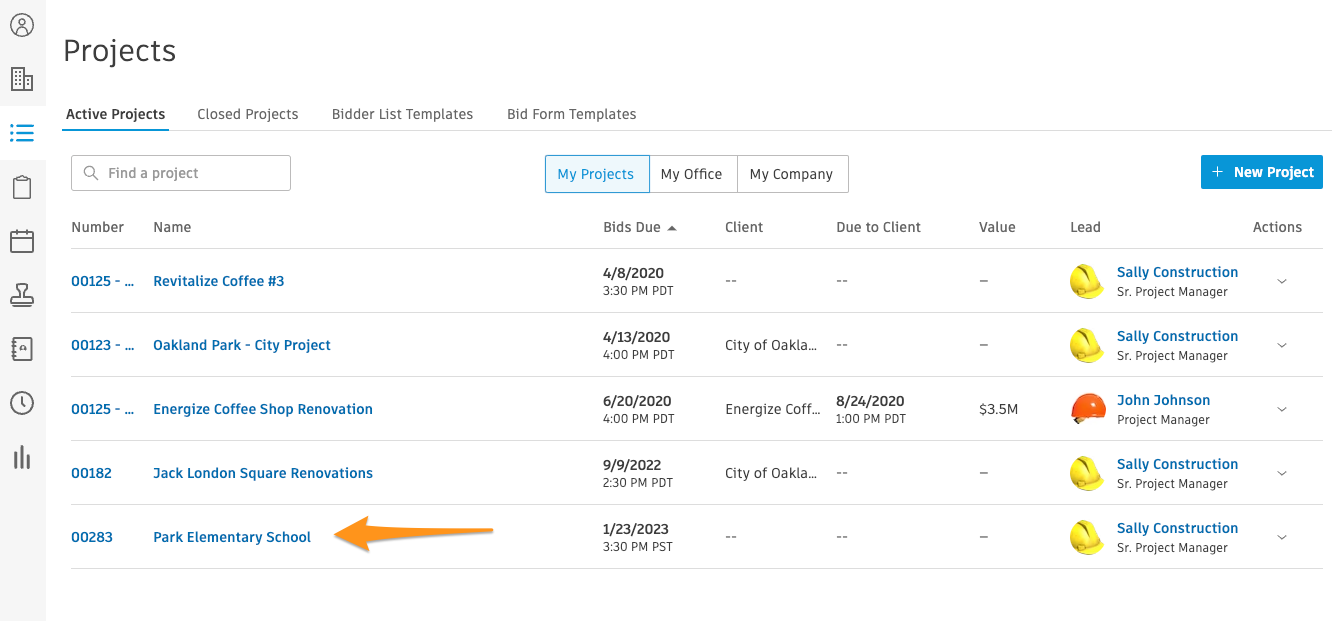Open Revitalize Coffee #3 project
Screen dimensions: 1342x621
pos(219,281)
